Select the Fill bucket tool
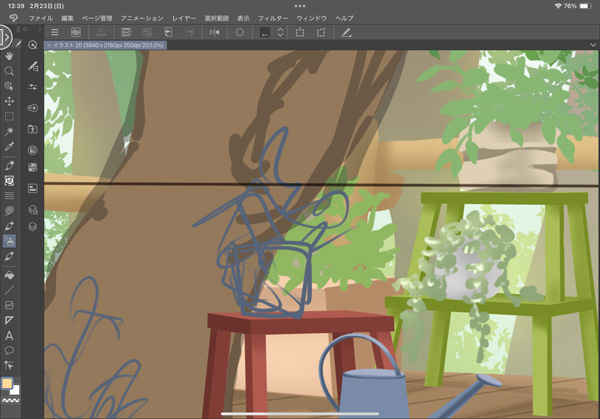The width and height of the screenshot is (600, 419). point(9,274)
